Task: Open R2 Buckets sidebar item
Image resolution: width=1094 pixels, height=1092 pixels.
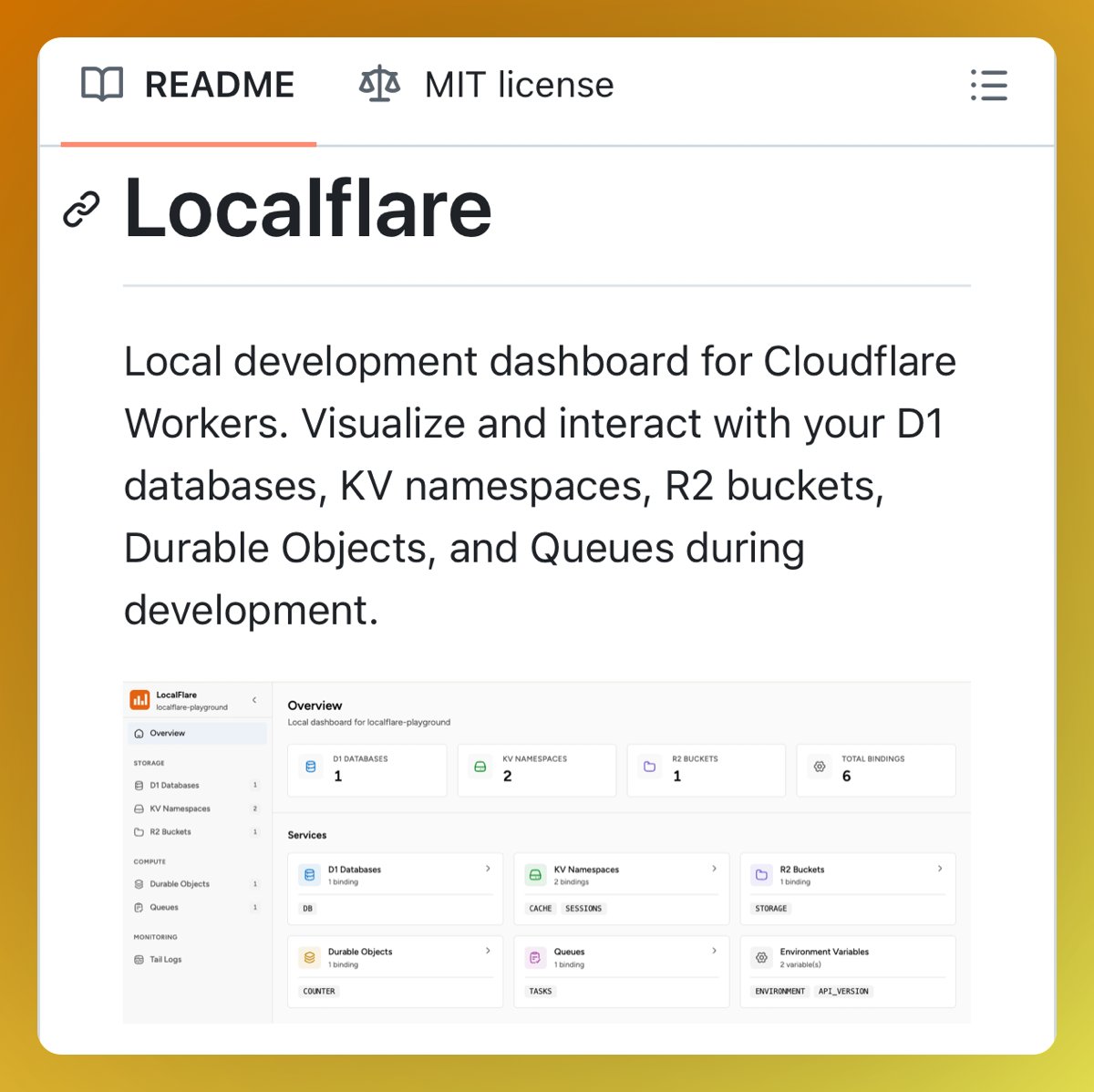Action: (196, 831)
